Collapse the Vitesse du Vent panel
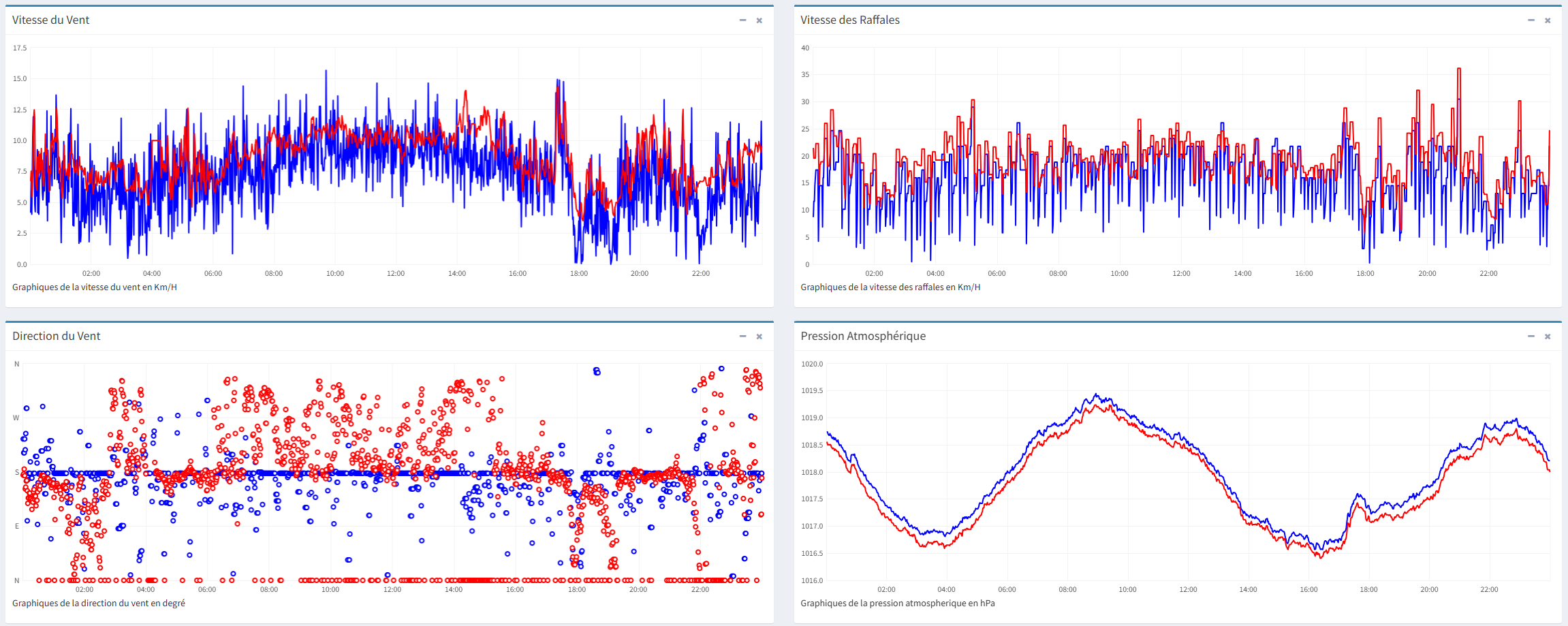The width and height of the screenshot is (1568, 626). pos(742,20)
